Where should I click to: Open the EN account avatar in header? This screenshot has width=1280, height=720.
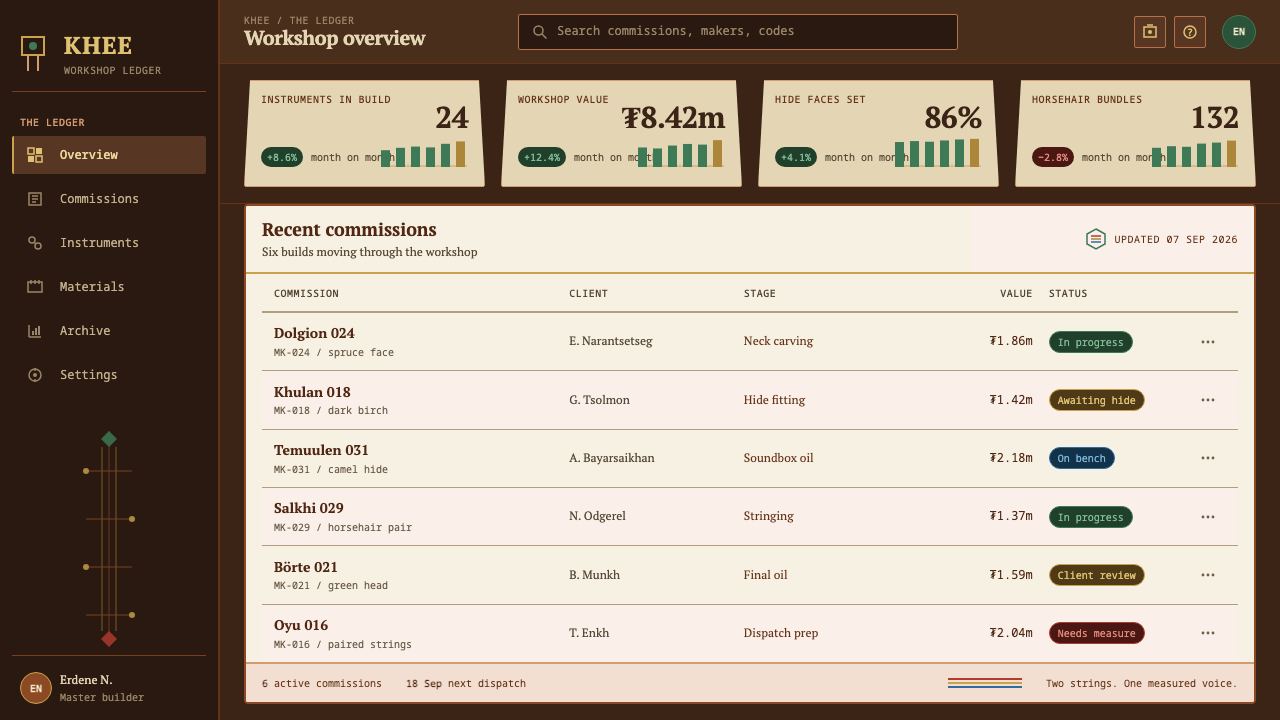point(1239,32)
